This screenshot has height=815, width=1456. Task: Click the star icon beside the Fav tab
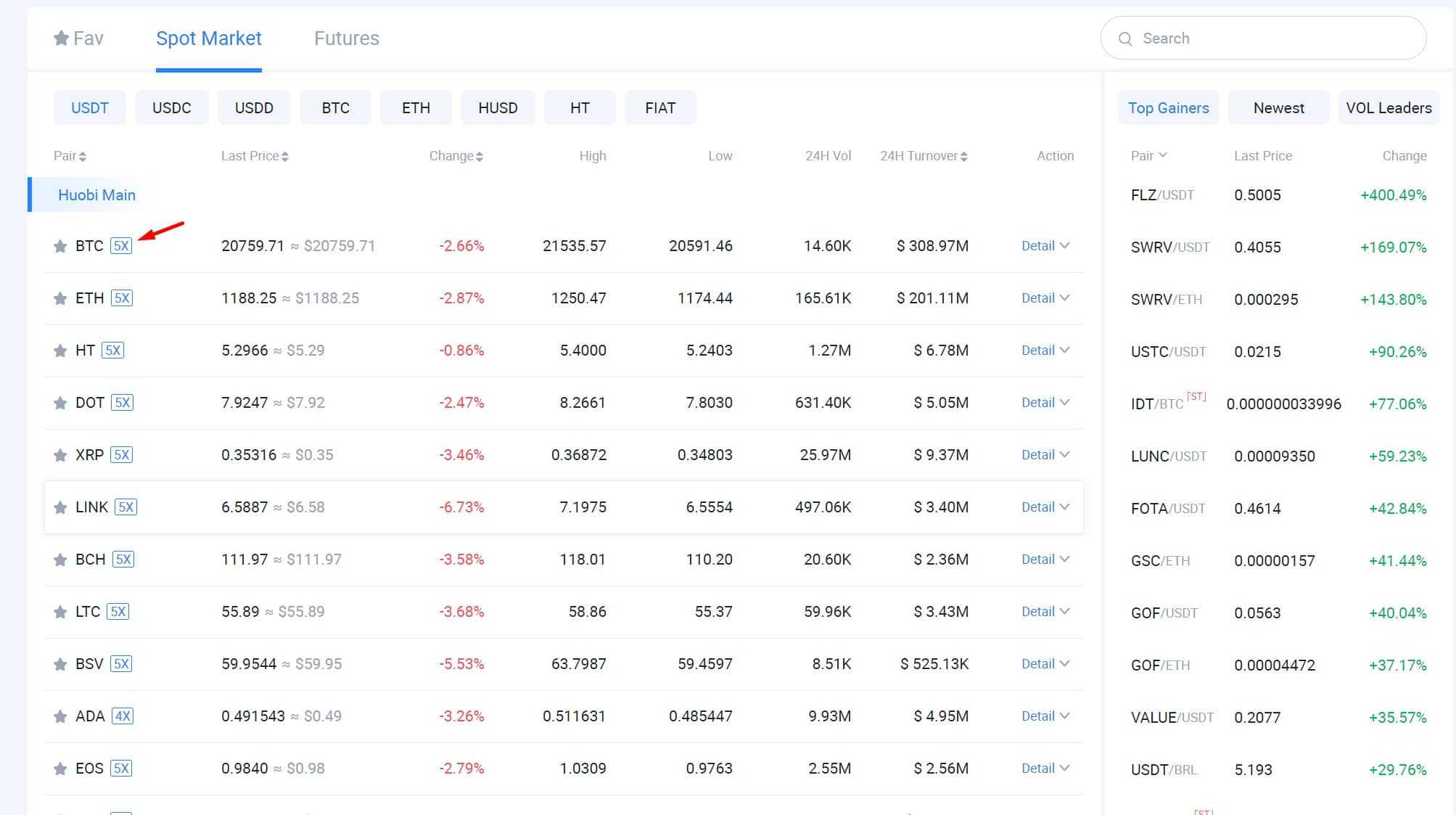62,38
